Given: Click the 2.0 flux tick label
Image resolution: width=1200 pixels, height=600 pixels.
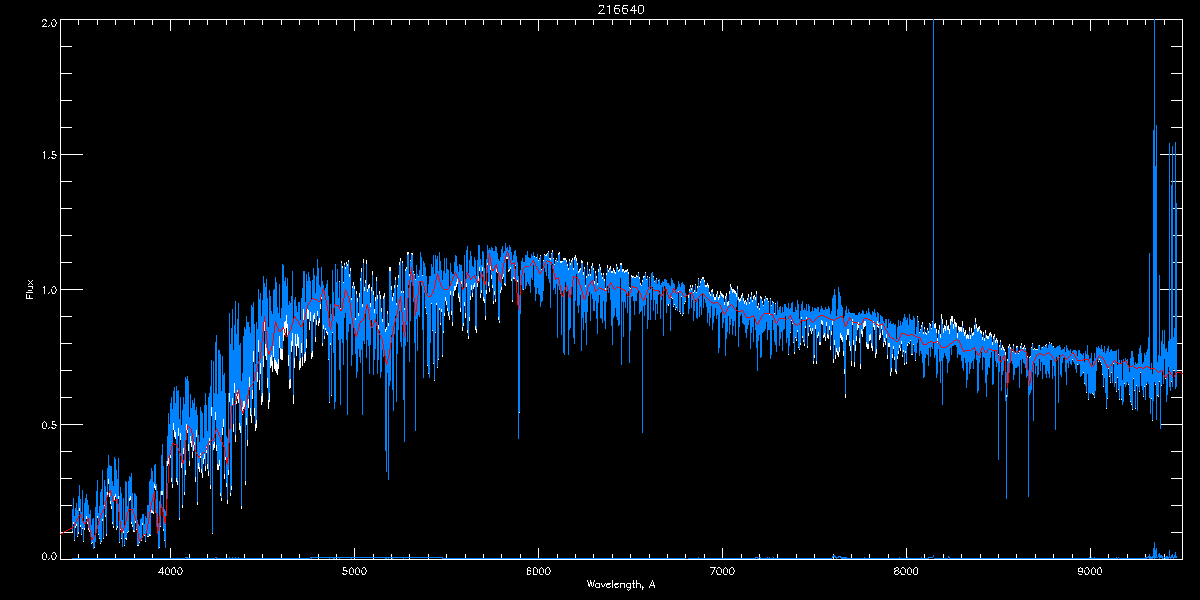Looking at the screenshot, I should [x=47, y=21].
